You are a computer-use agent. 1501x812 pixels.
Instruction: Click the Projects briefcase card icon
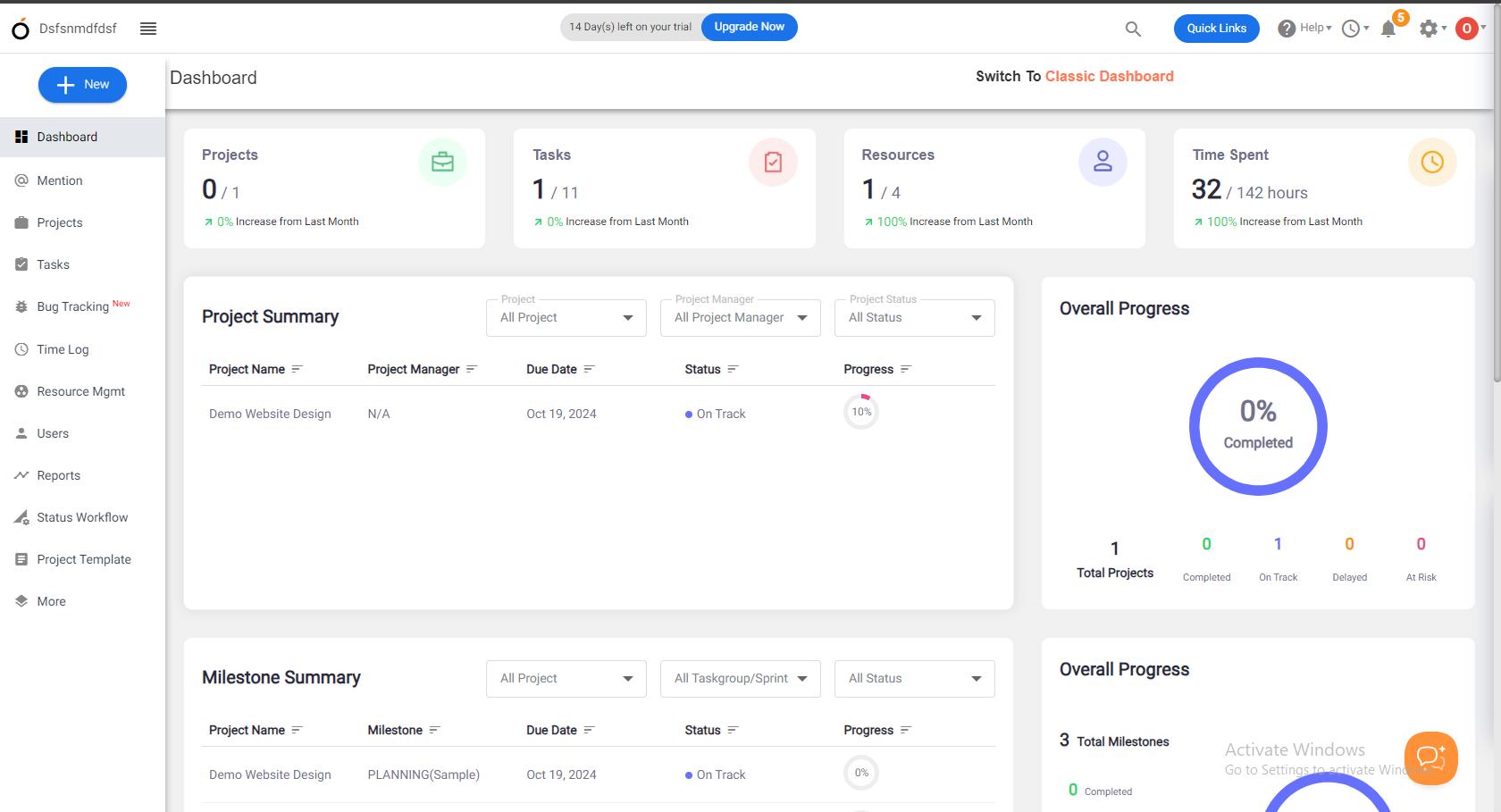(442, 162)
